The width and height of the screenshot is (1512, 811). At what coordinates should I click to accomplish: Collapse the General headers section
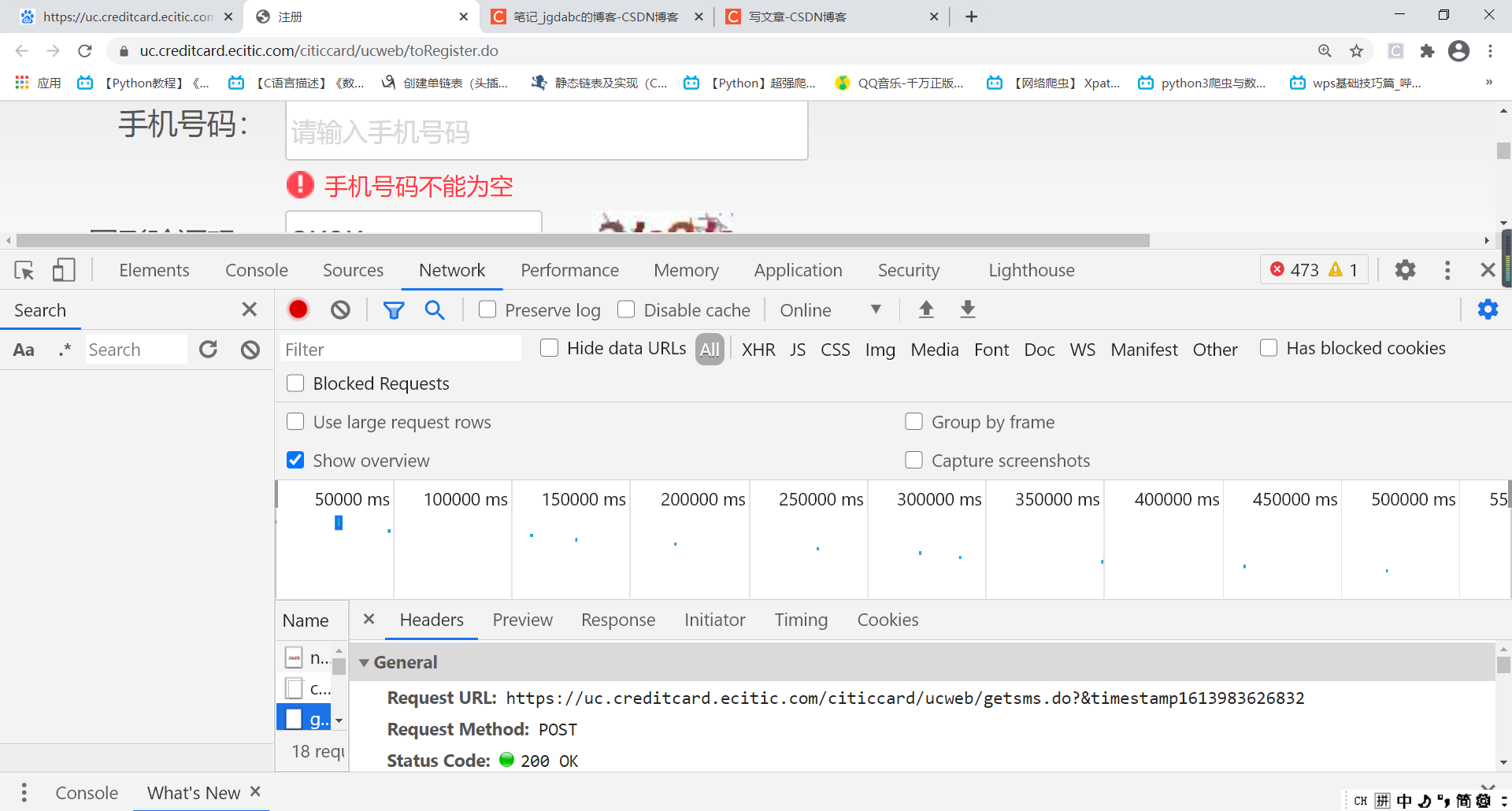coord(364,663)
